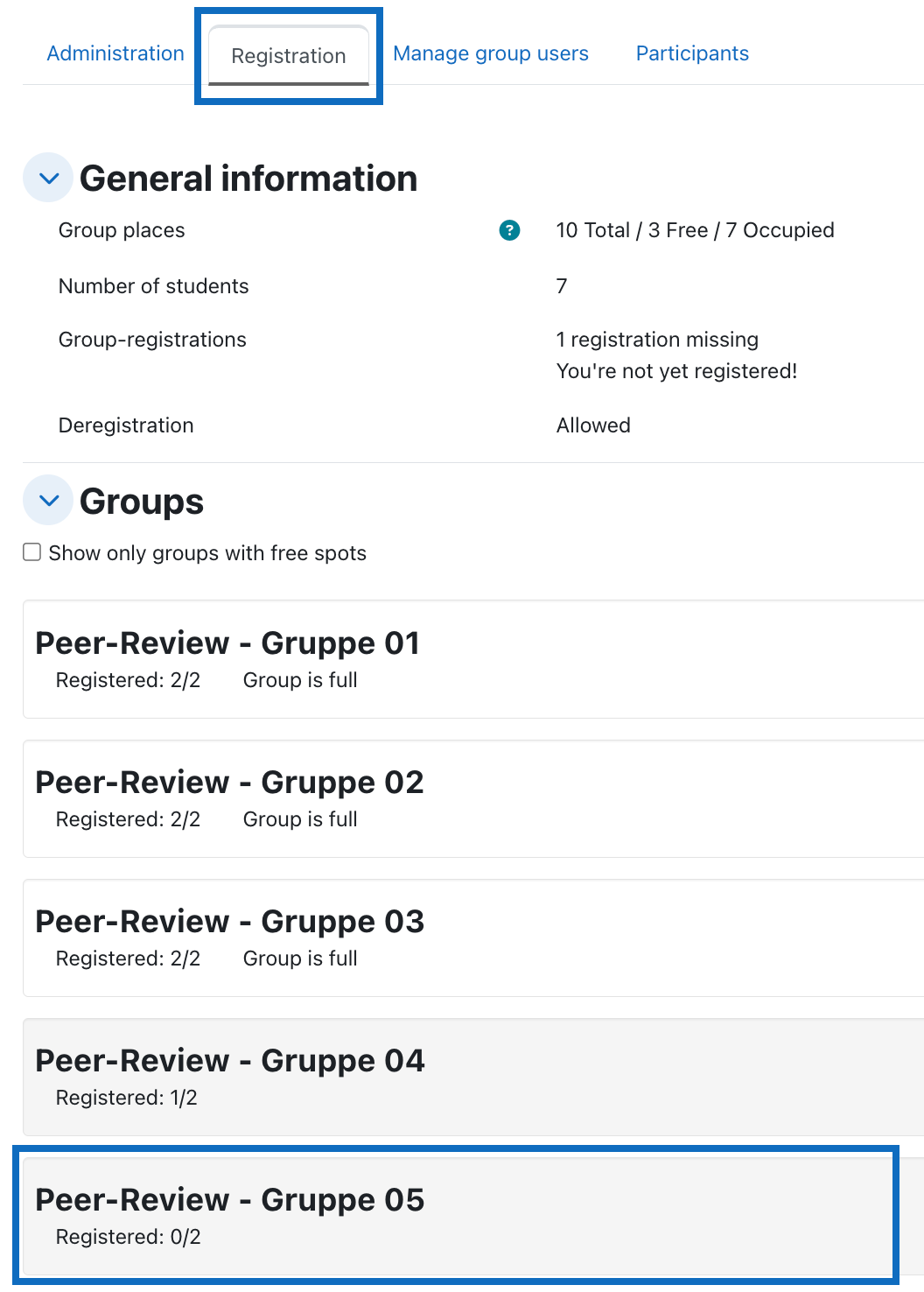Click the Groups heading text
Viewport: 924px width, 1292px height.
(142, 502)
